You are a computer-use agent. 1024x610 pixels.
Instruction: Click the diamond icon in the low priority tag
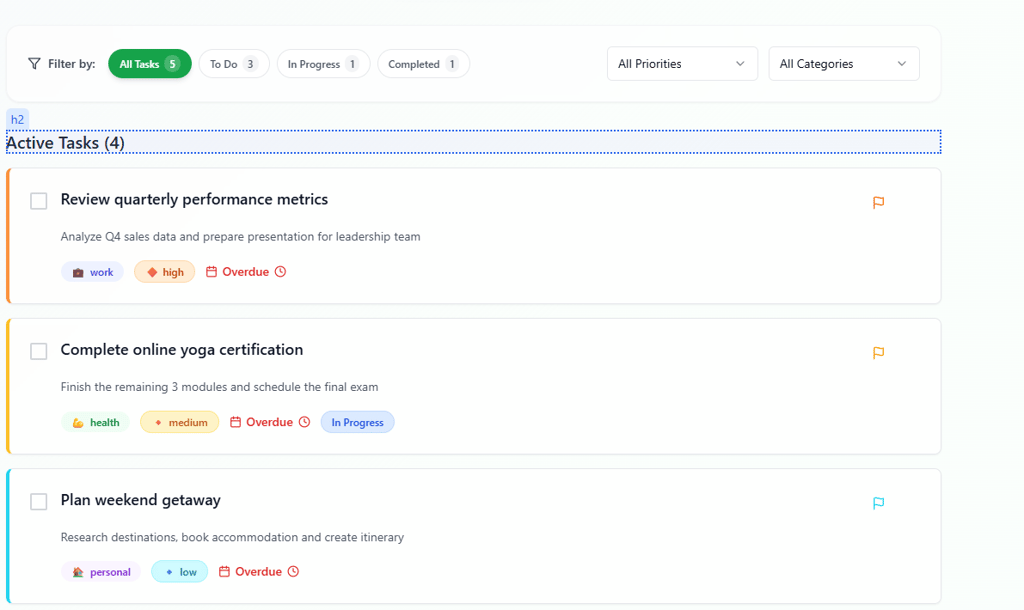(x=169, y=572)
